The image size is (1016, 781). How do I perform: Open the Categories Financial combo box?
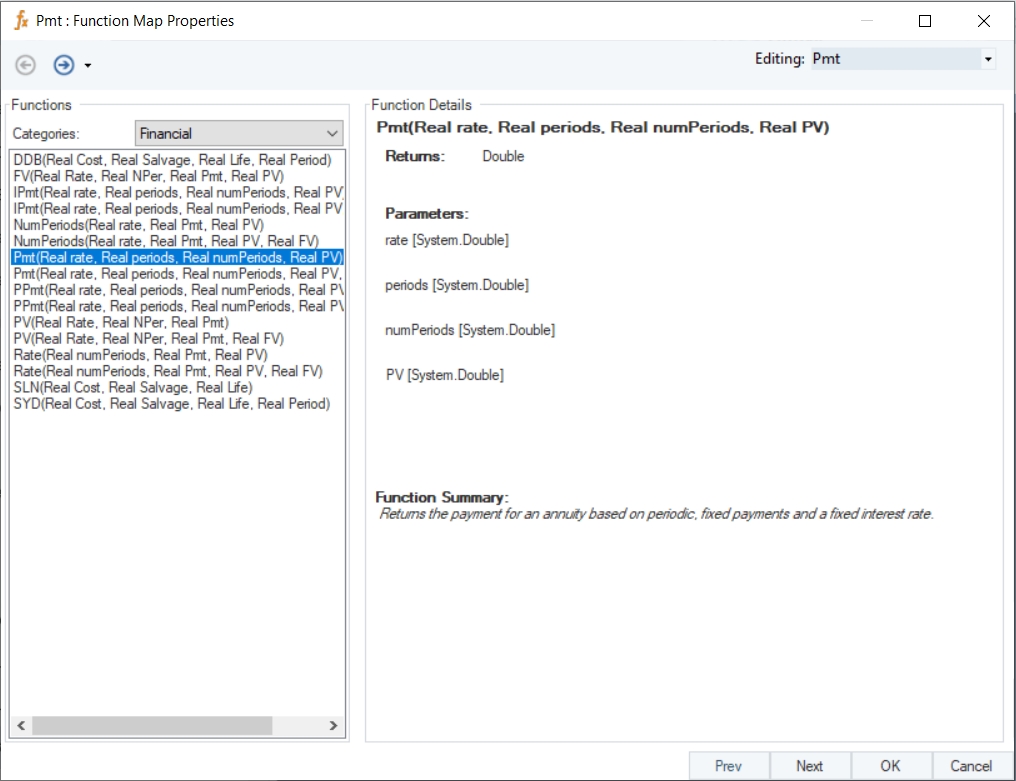click(239, 134)
